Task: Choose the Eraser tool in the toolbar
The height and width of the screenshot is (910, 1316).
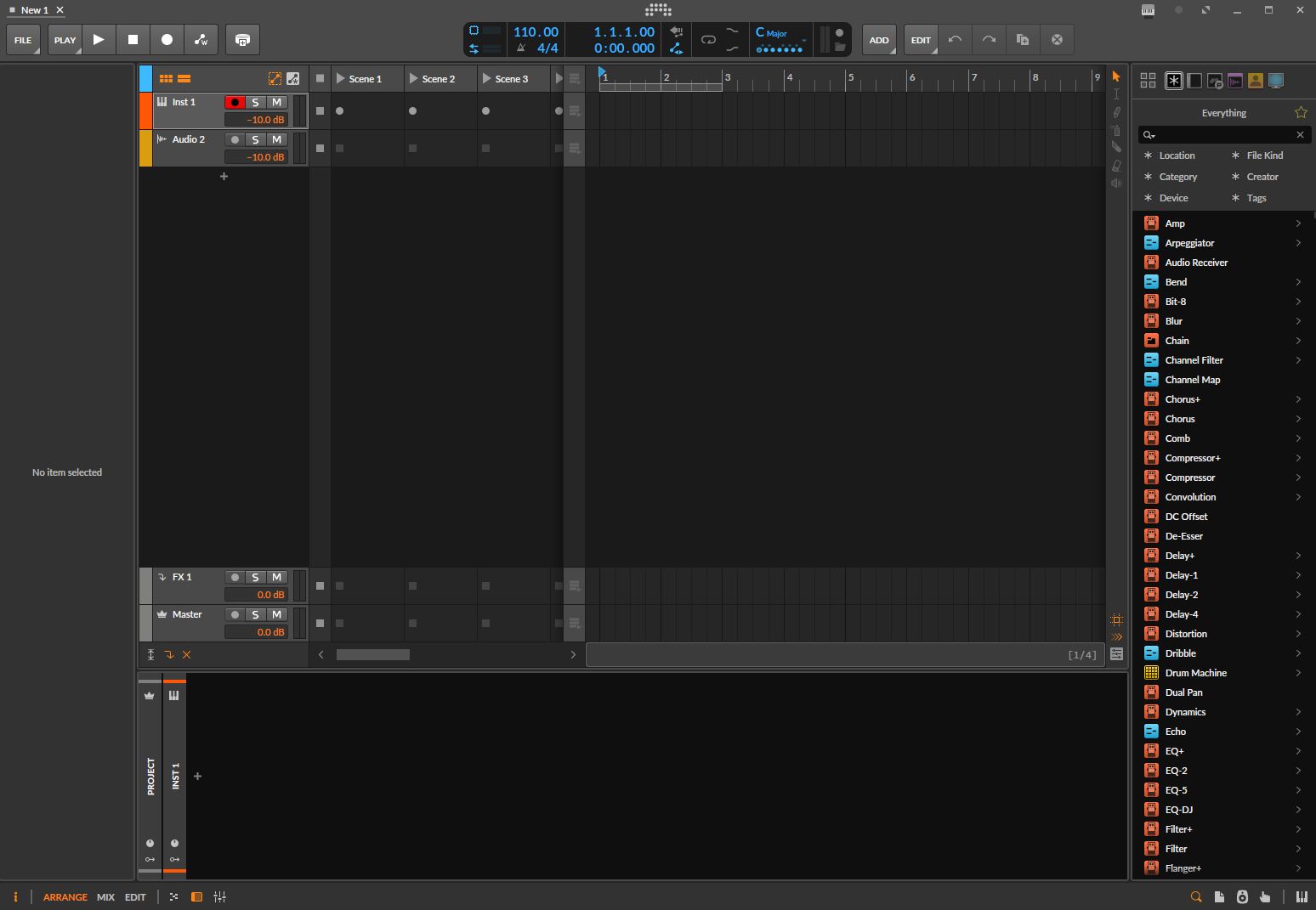Action: tap(1116, 164)
